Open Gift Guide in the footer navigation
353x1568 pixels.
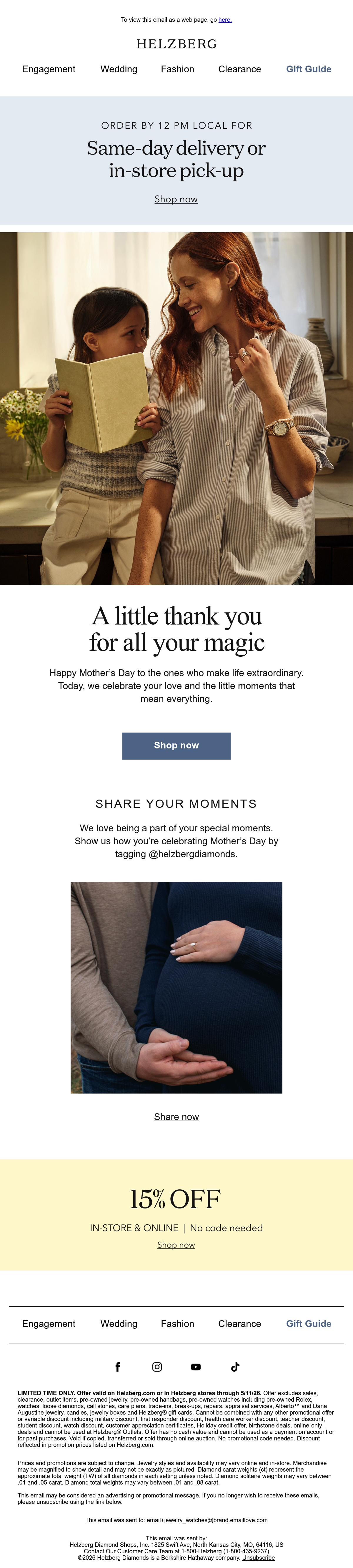tap(309, 1324)
